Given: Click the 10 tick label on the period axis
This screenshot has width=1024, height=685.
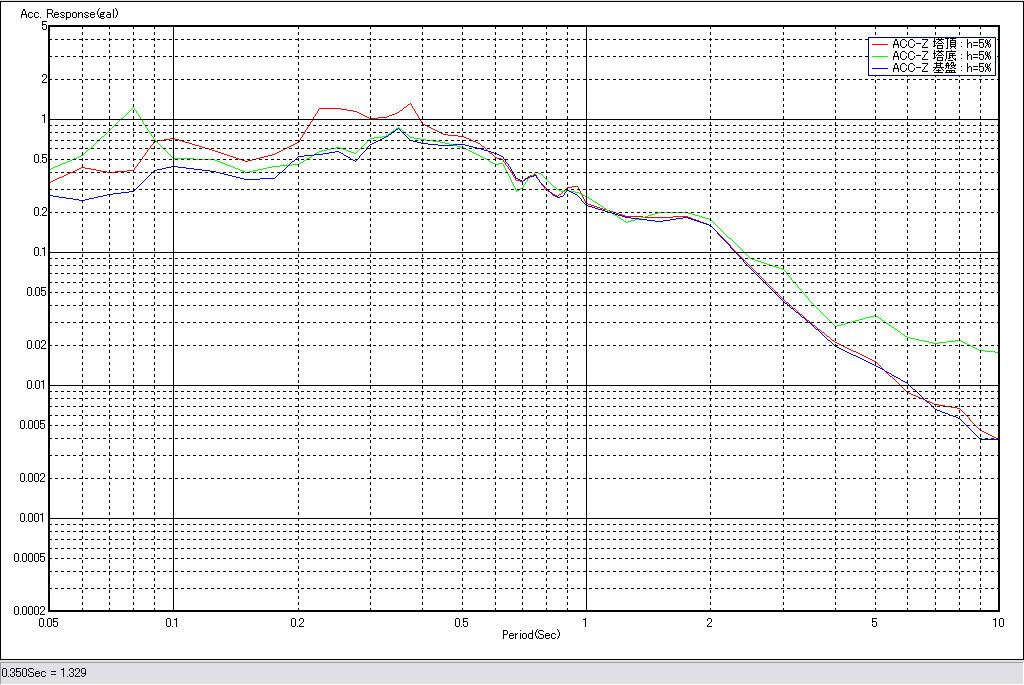Looking at the screenshot, I should coord(997,622).
